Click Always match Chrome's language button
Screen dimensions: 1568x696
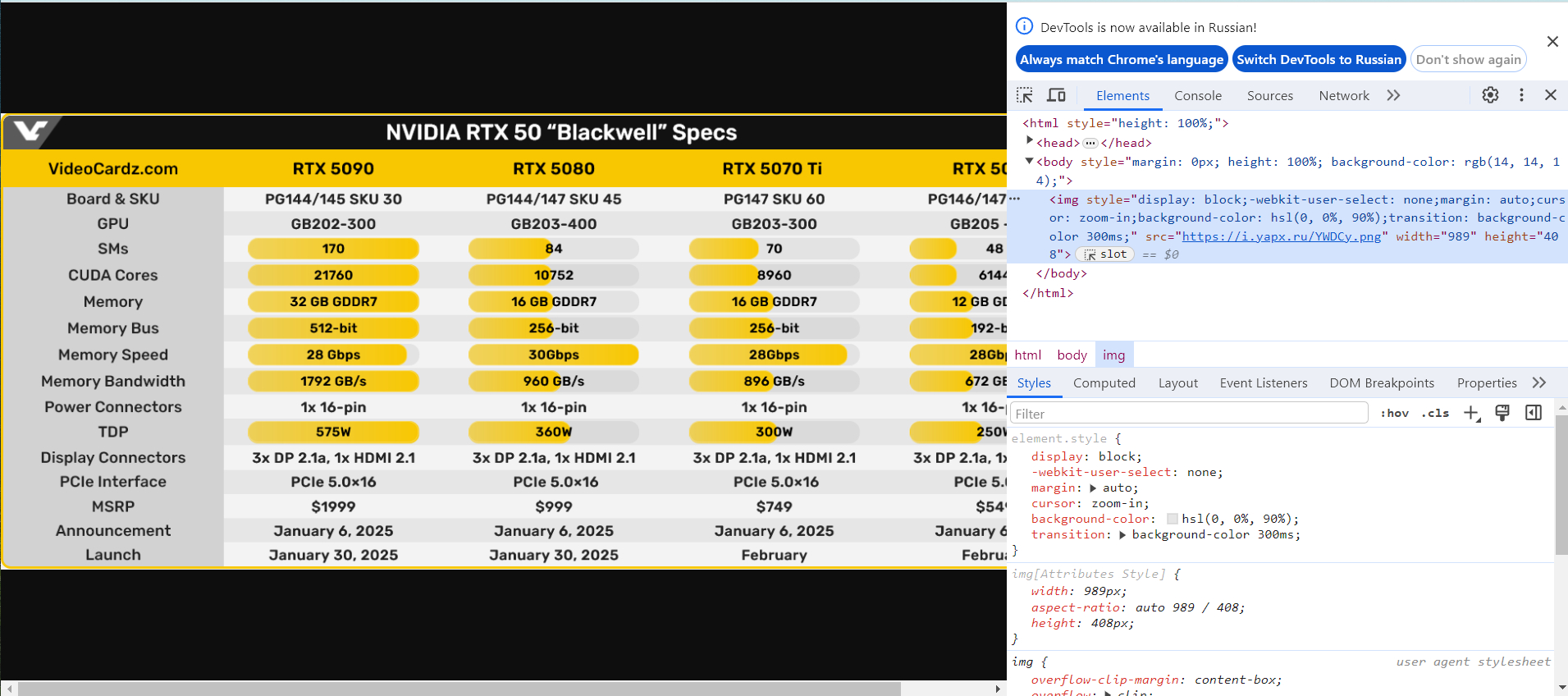[x=1122, y=59]
